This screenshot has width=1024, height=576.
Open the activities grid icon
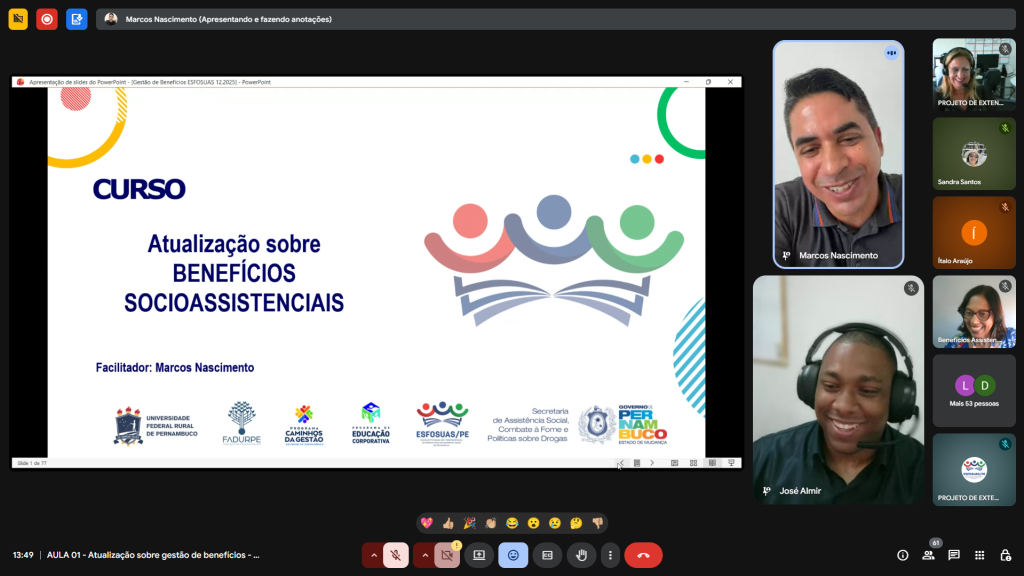(x=979, y=555)
